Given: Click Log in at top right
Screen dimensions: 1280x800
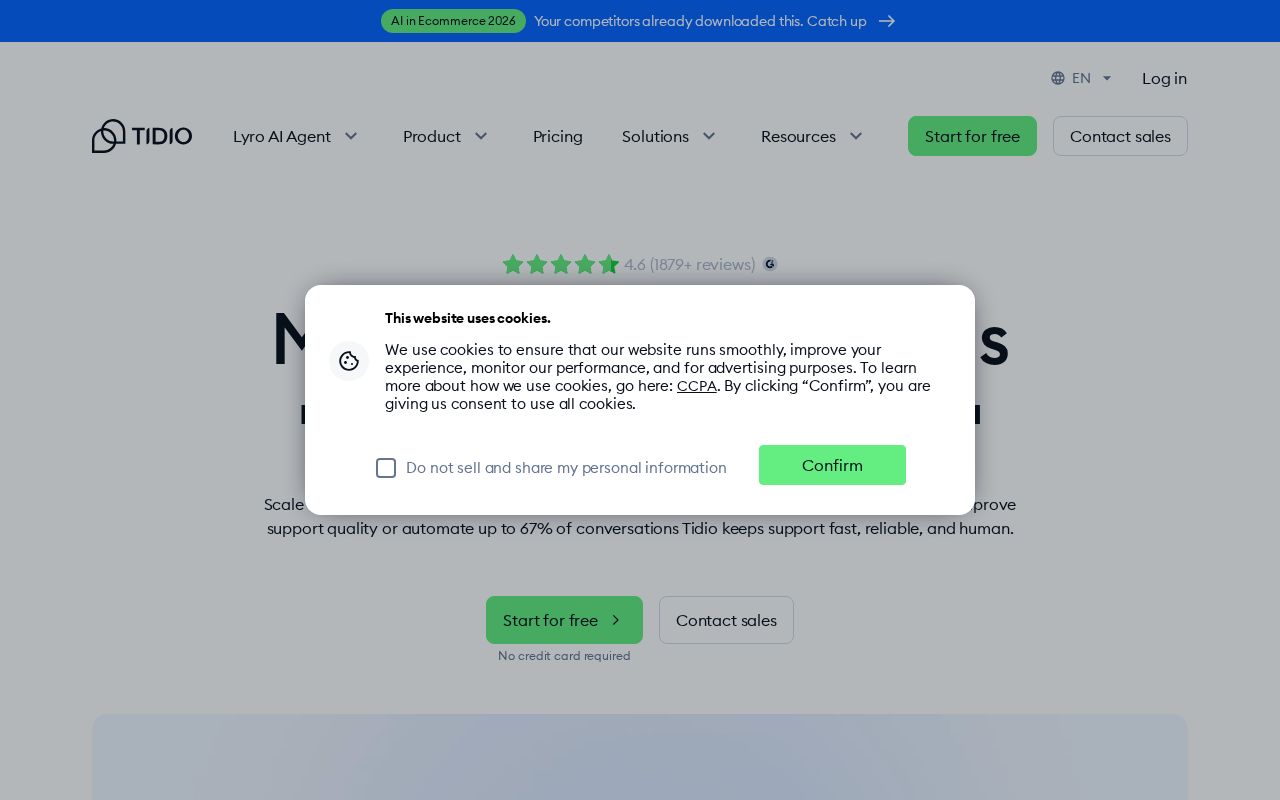Looking at the screenshot, I should (1164, 78).
